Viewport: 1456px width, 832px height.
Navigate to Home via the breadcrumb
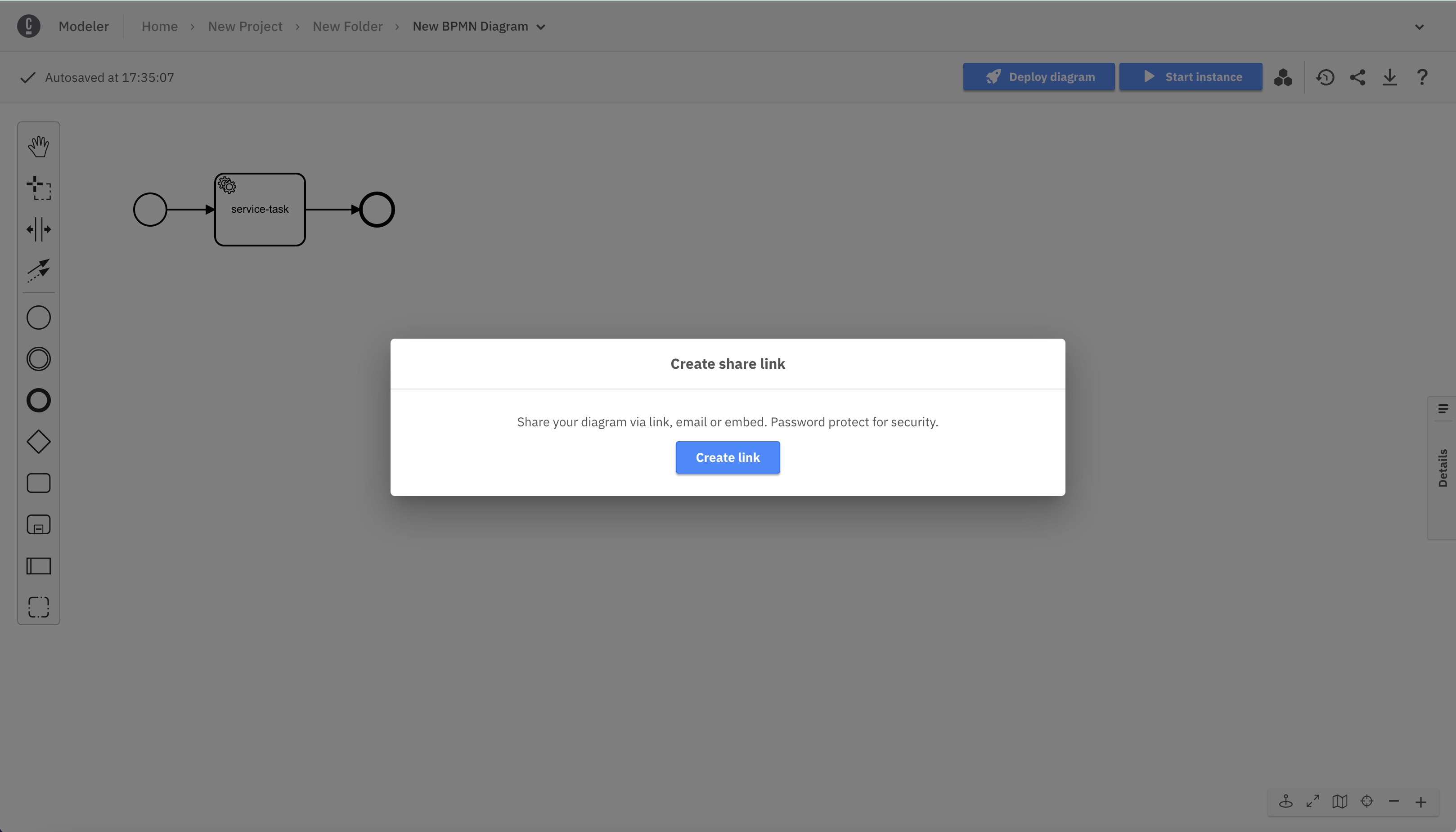point(159,26)
